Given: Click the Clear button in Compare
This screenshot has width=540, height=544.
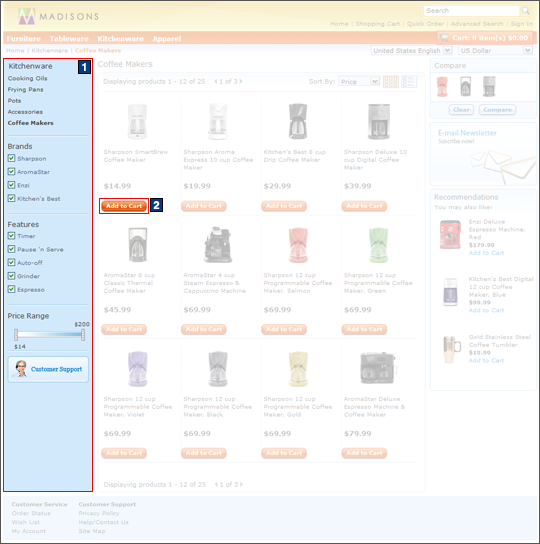Looking at the screenshot, I should [461, 110].
